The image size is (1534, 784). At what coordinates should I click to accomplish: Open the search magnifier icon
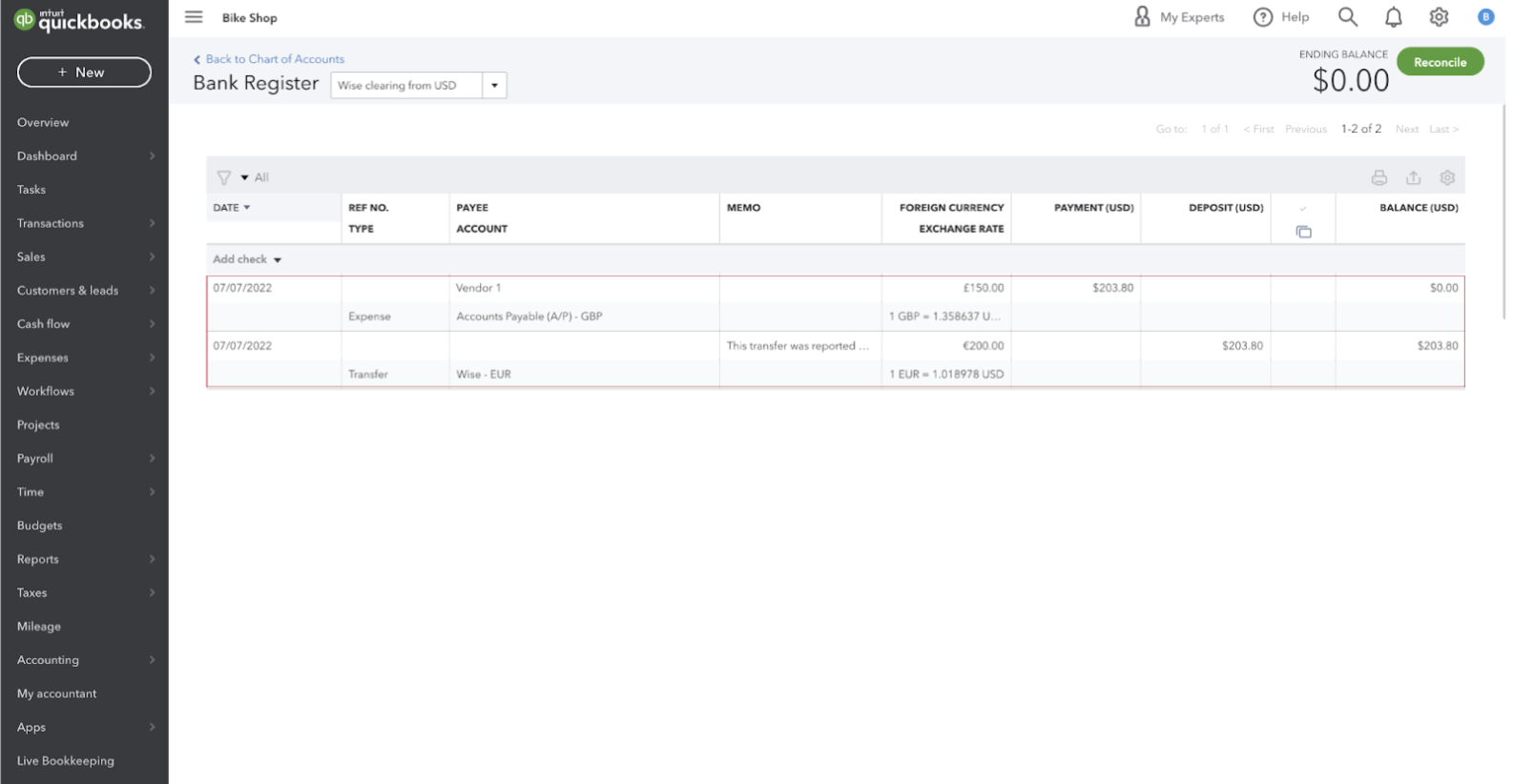1347,17
